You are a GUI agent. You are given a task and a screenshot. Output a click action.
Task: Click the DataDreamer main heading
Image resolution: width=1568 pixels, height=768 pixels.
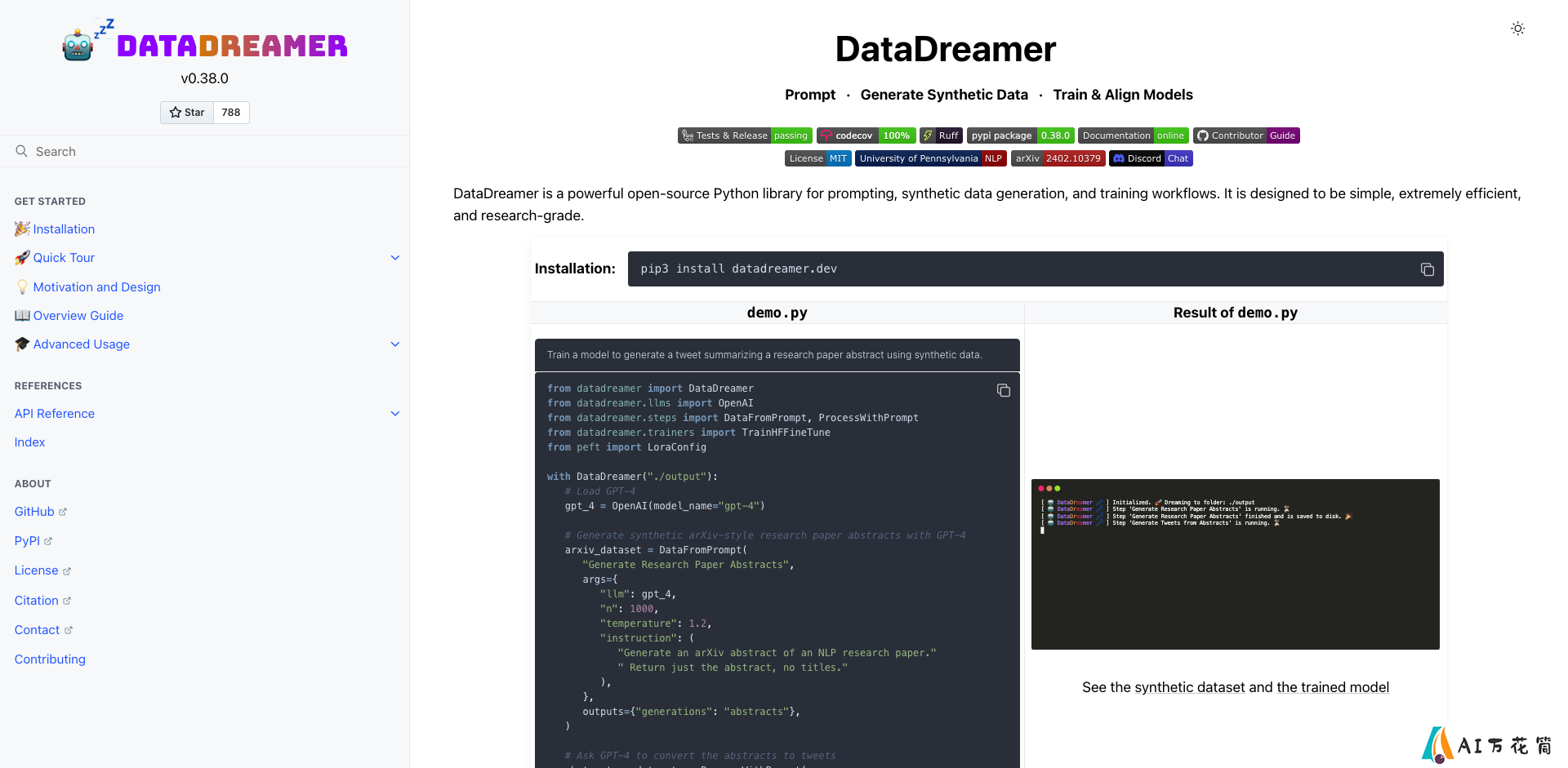(x=946, y=49)
